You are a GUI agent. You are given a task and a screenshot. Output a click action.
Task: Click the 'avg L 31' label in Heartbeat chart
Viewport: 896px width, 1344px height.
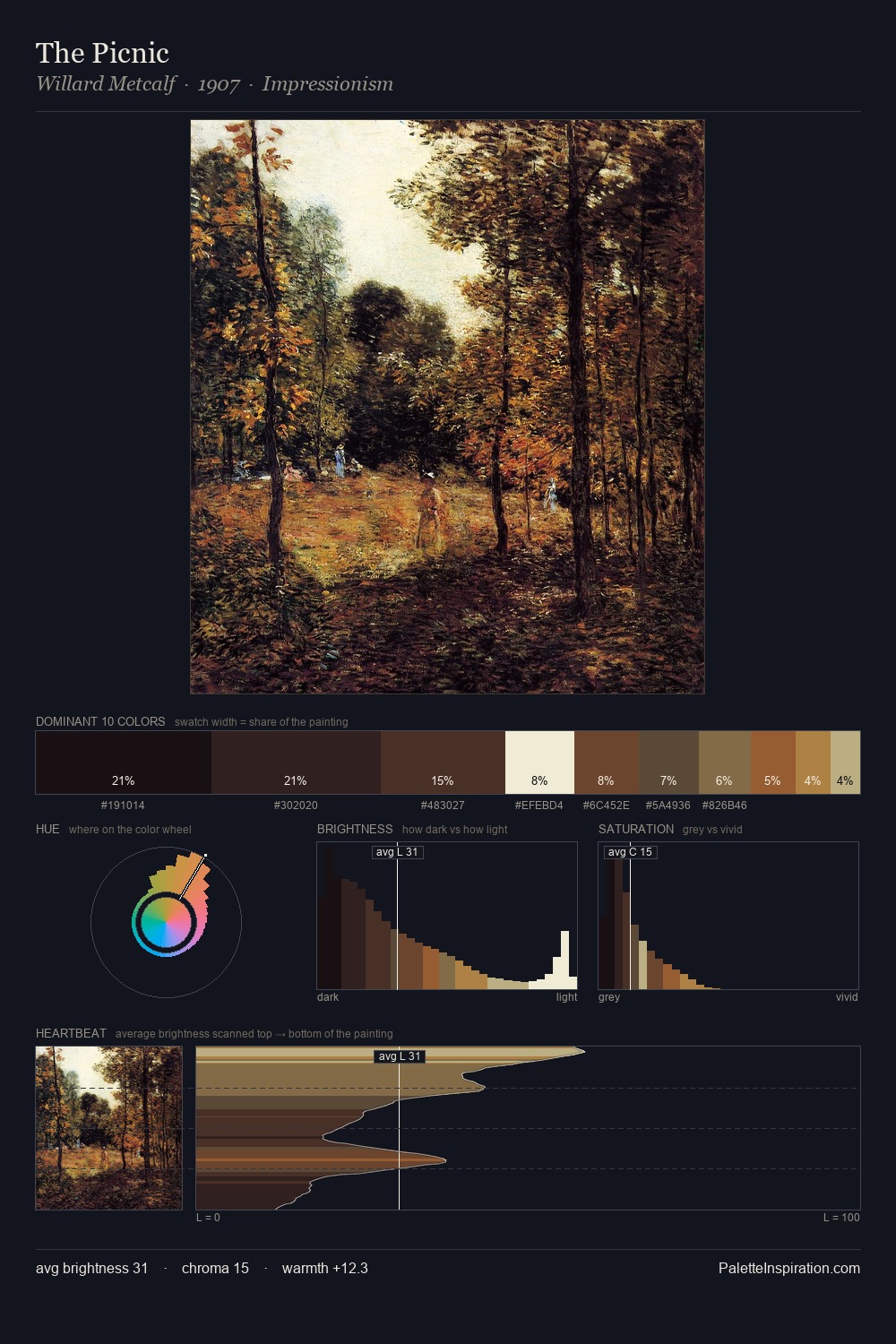400,1056
